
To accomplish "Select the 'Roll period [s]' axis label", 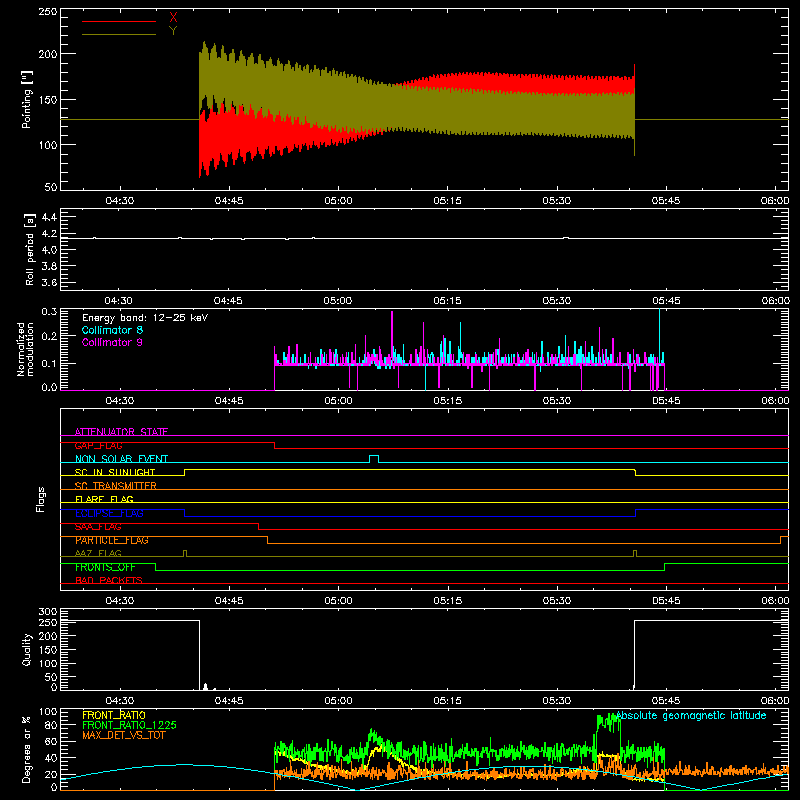I will click(30, 249).
